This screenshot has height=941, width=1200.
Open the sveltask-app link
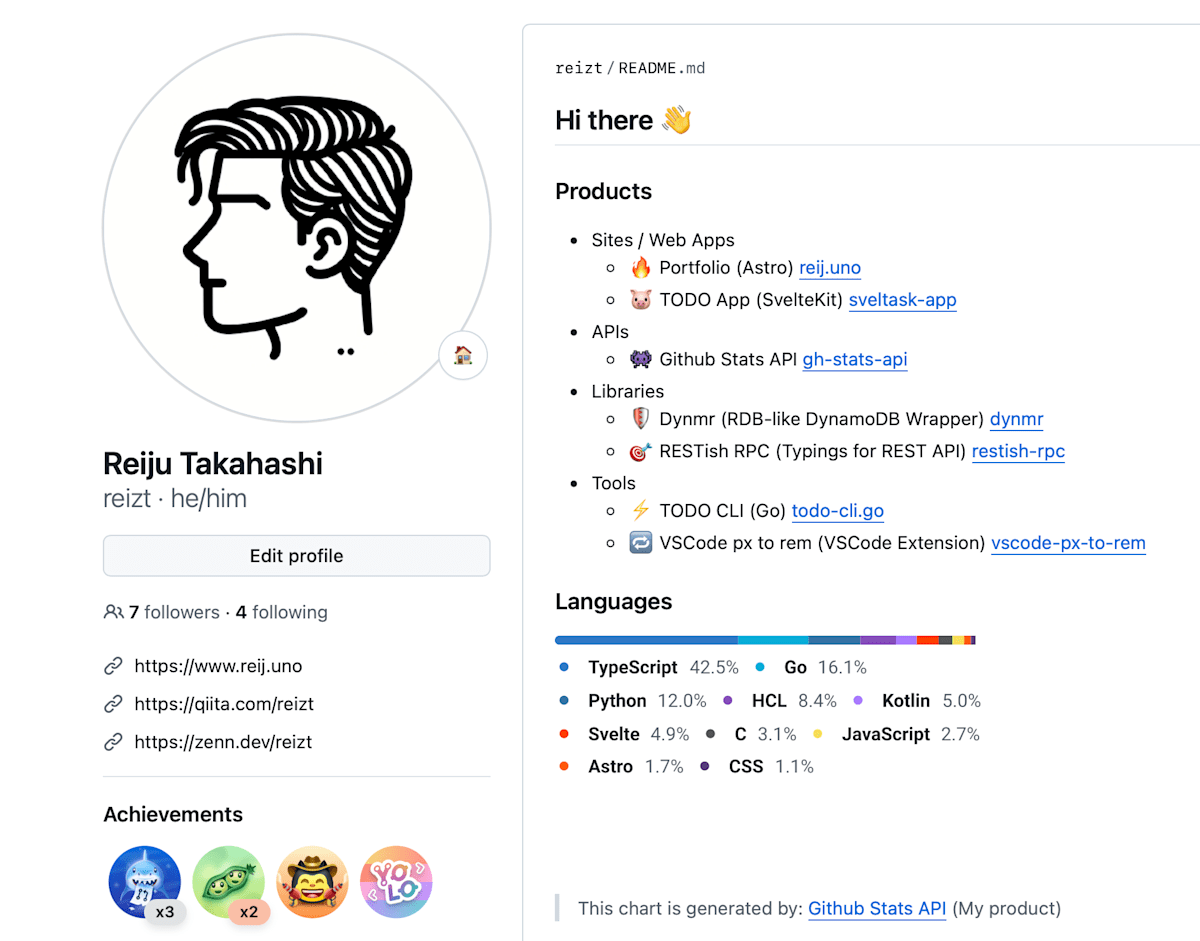coord(902,300)
